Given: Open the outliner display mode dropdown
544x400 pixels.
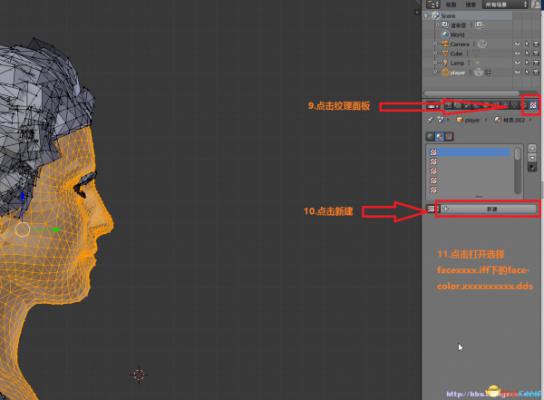Looking at the screenshot, I should tap(505, 5).
